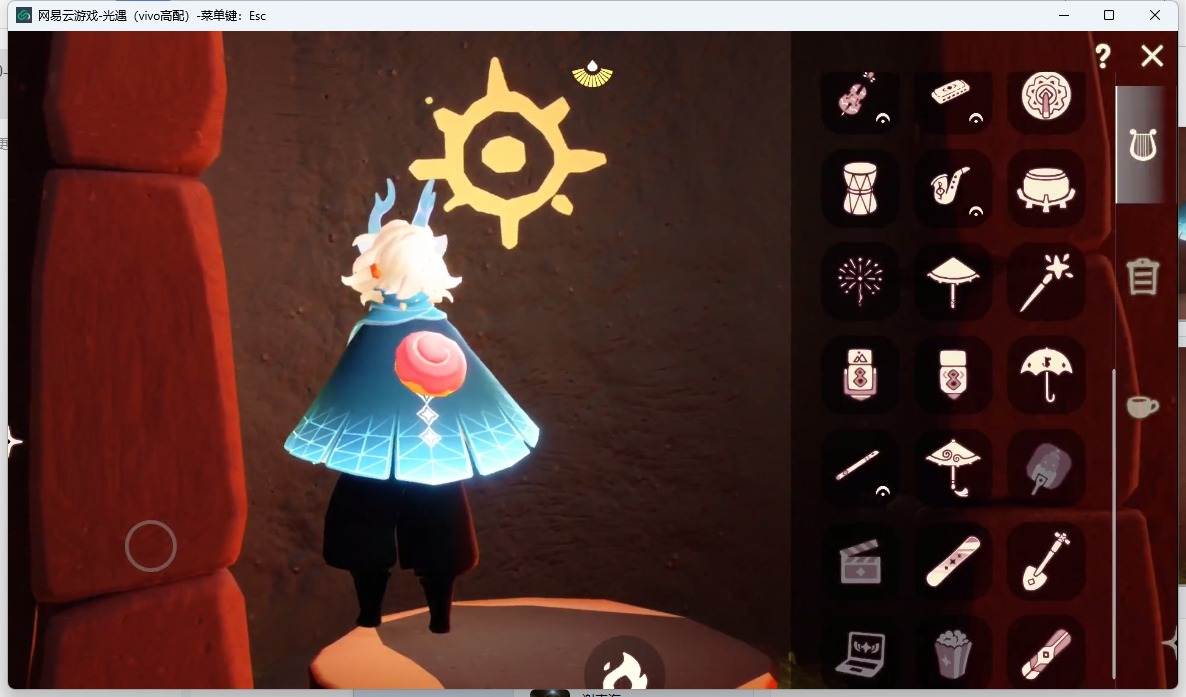Switch to the harp instruments tab
1186x697 pixels.
click(x=1143, y=145)
